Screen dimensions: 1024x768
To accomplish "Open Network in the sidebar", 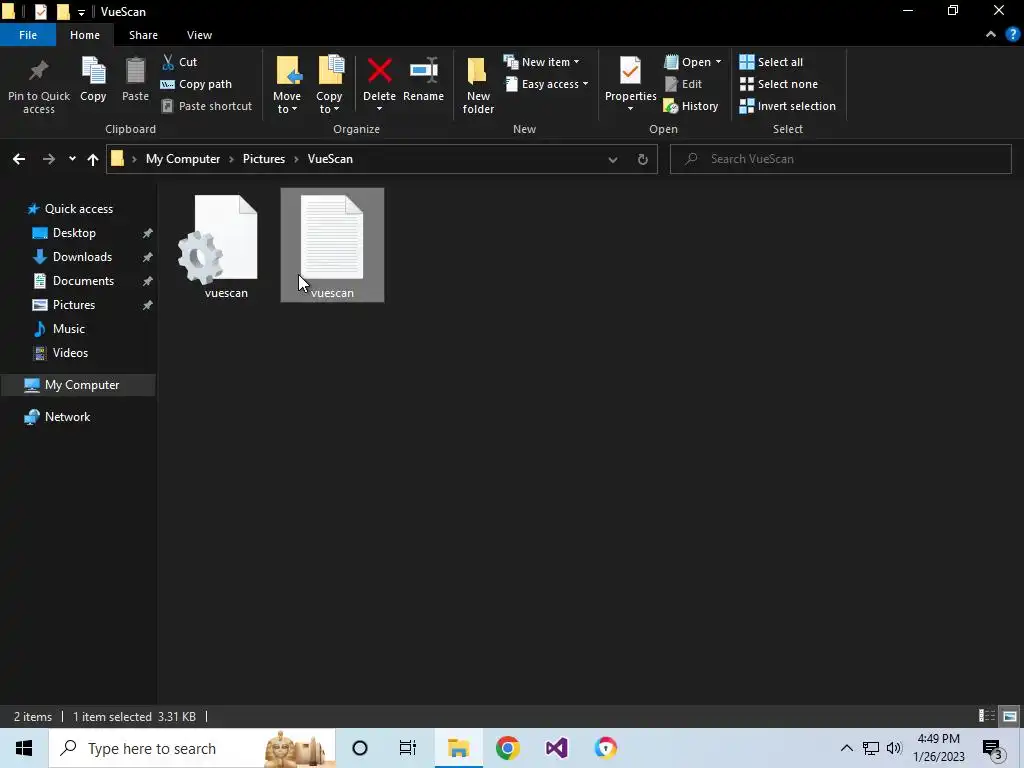I will click(x=67, y=417).
